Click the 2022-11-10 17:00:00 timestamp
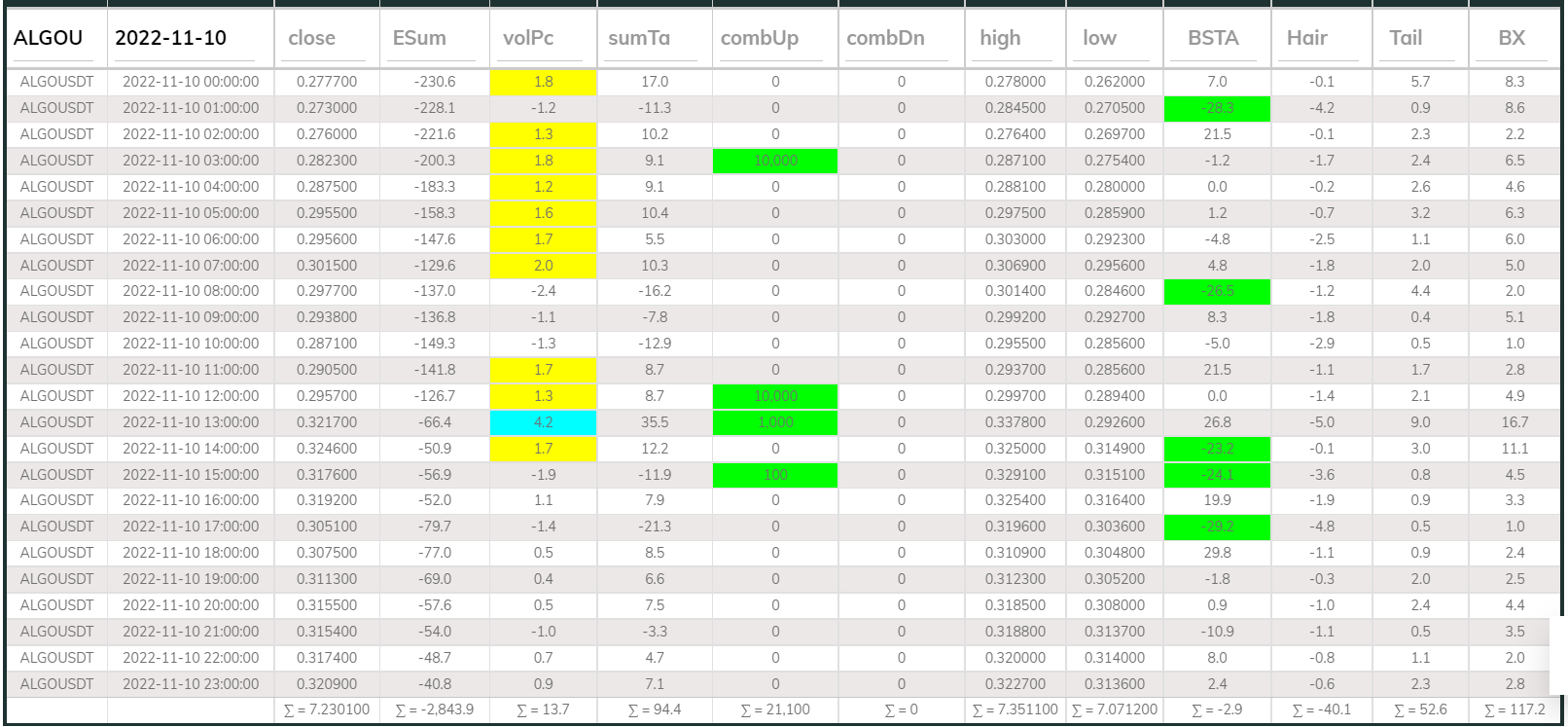The height and width of the screenshot is (727, 1568). coord(191,527)
